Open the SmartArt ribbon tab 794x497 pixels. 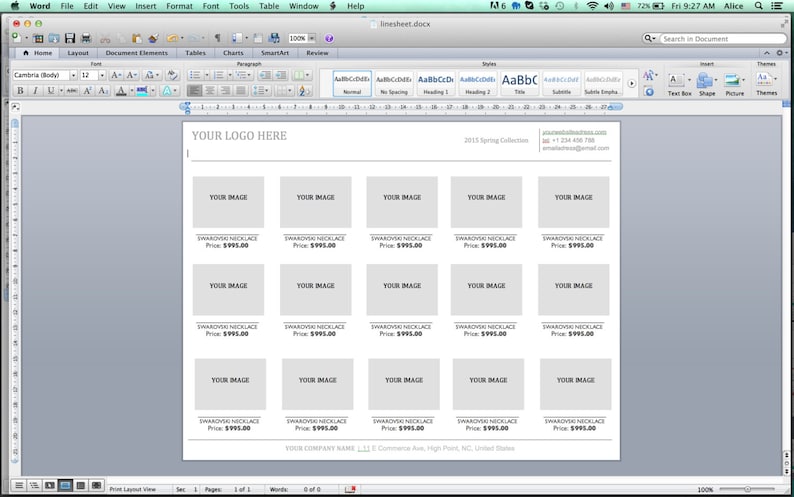[x=275, y=53]
